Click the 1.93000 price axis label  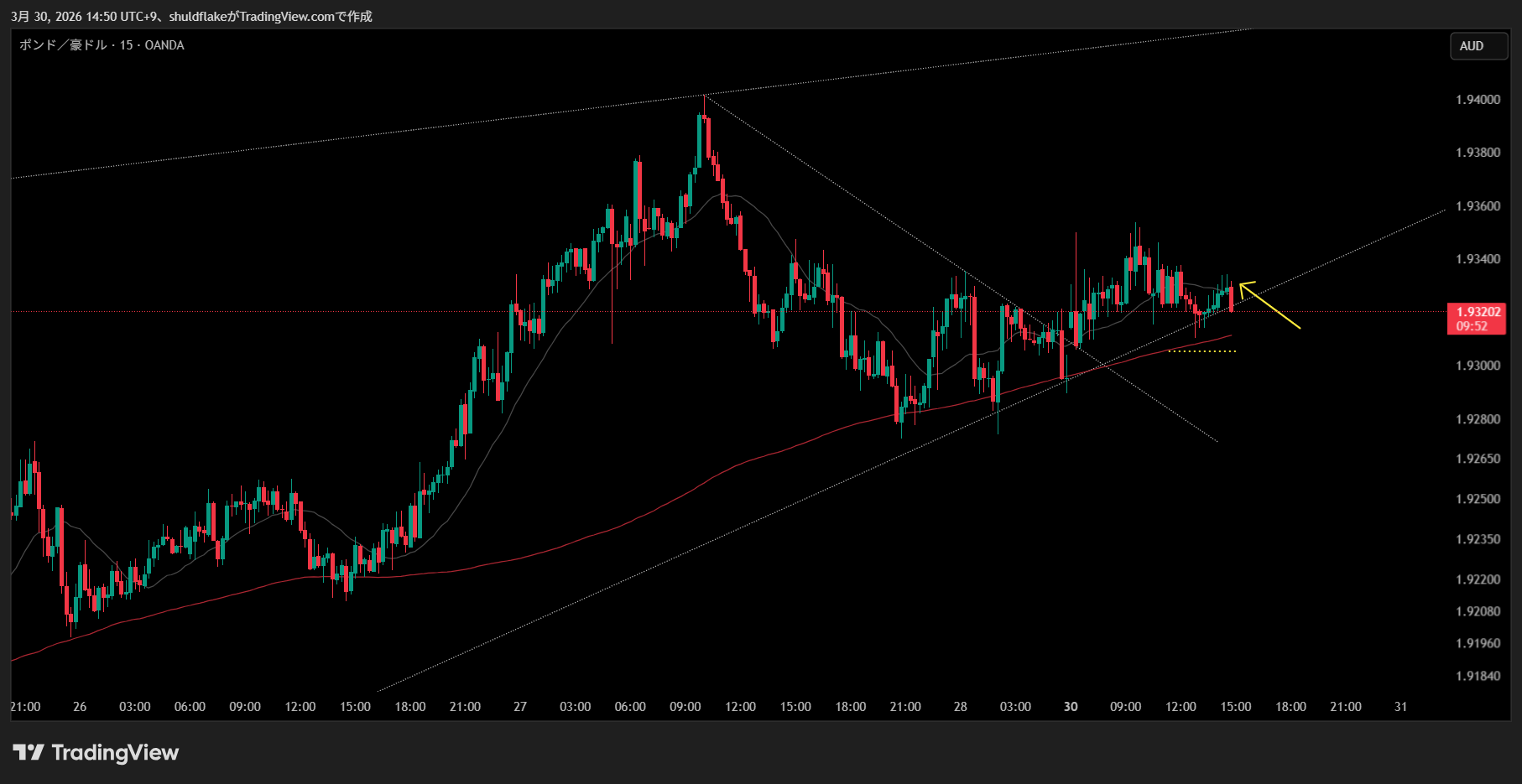point(1478,366)
